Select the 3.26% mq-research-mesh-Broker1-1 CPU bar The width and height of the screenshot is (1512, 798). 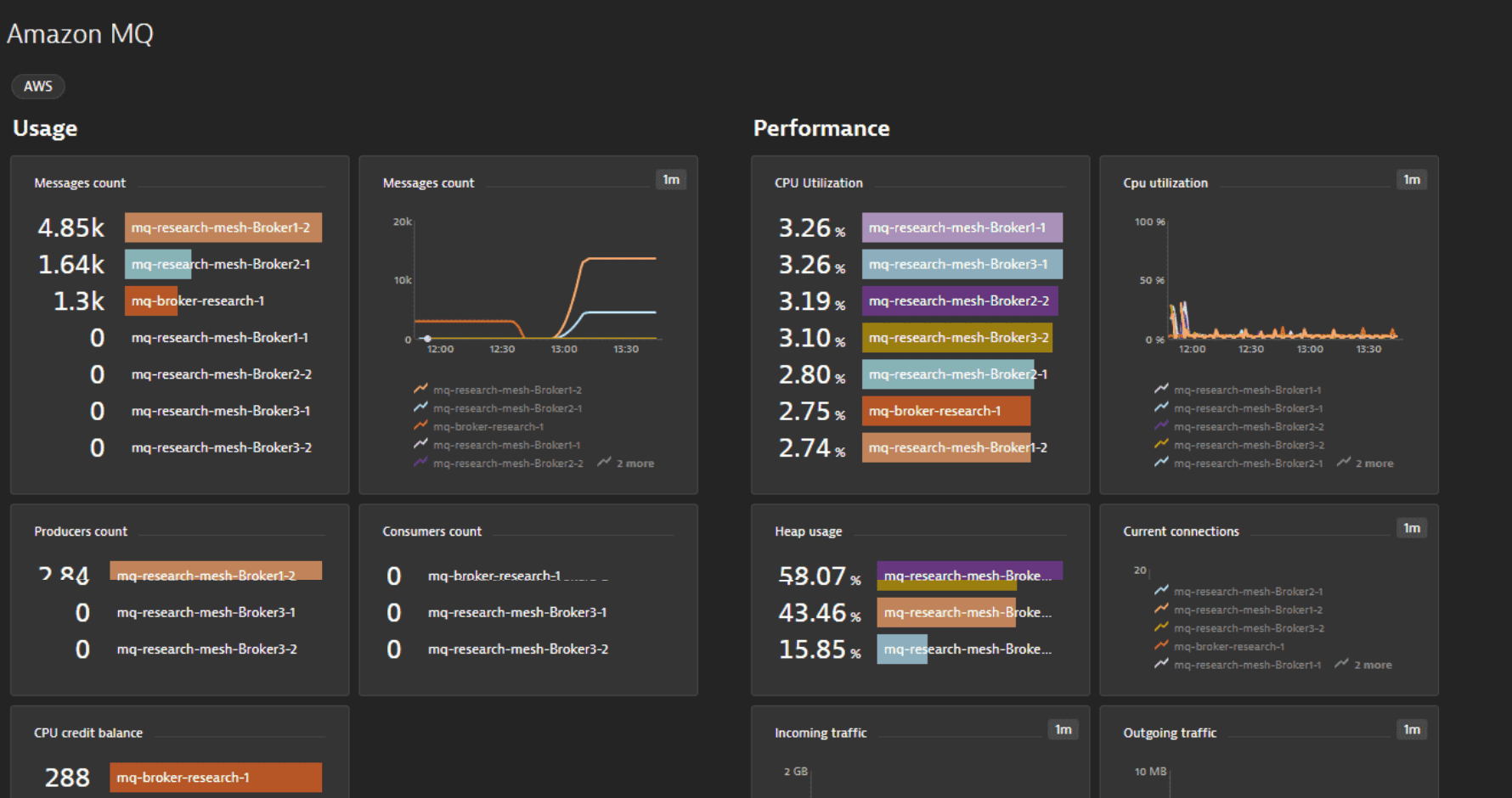coord(962,228)
